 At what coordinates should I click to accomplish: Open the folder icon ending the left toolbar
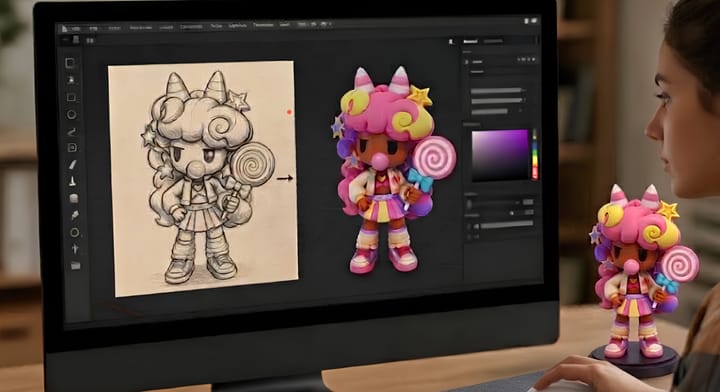[76, 265]
